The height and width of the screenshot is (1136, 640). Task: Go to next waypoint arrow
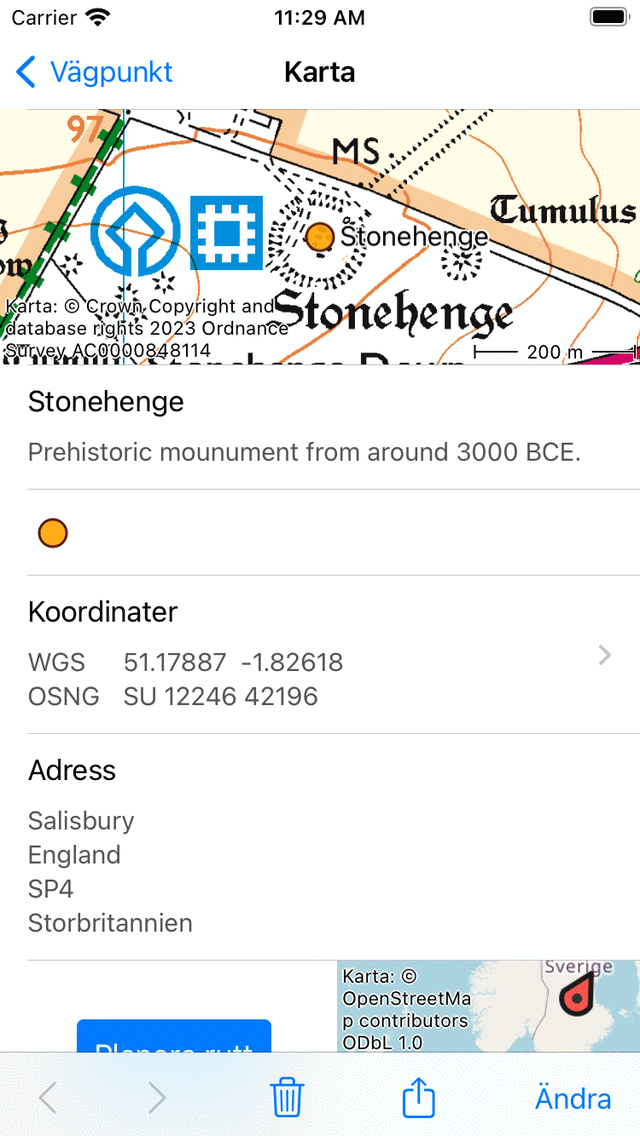pos(157,1097)
